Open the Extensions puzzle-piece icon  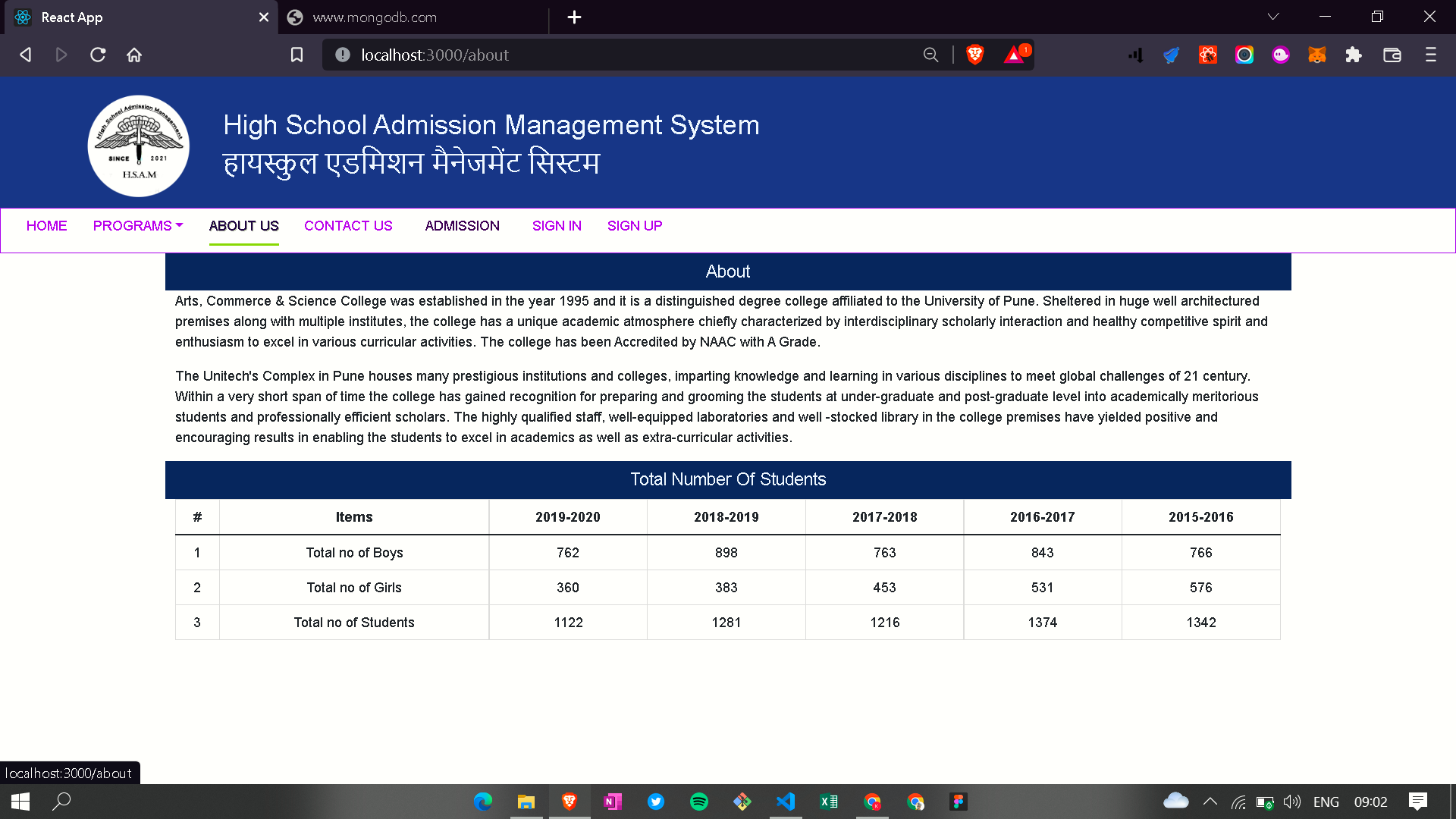[1354, 55]
